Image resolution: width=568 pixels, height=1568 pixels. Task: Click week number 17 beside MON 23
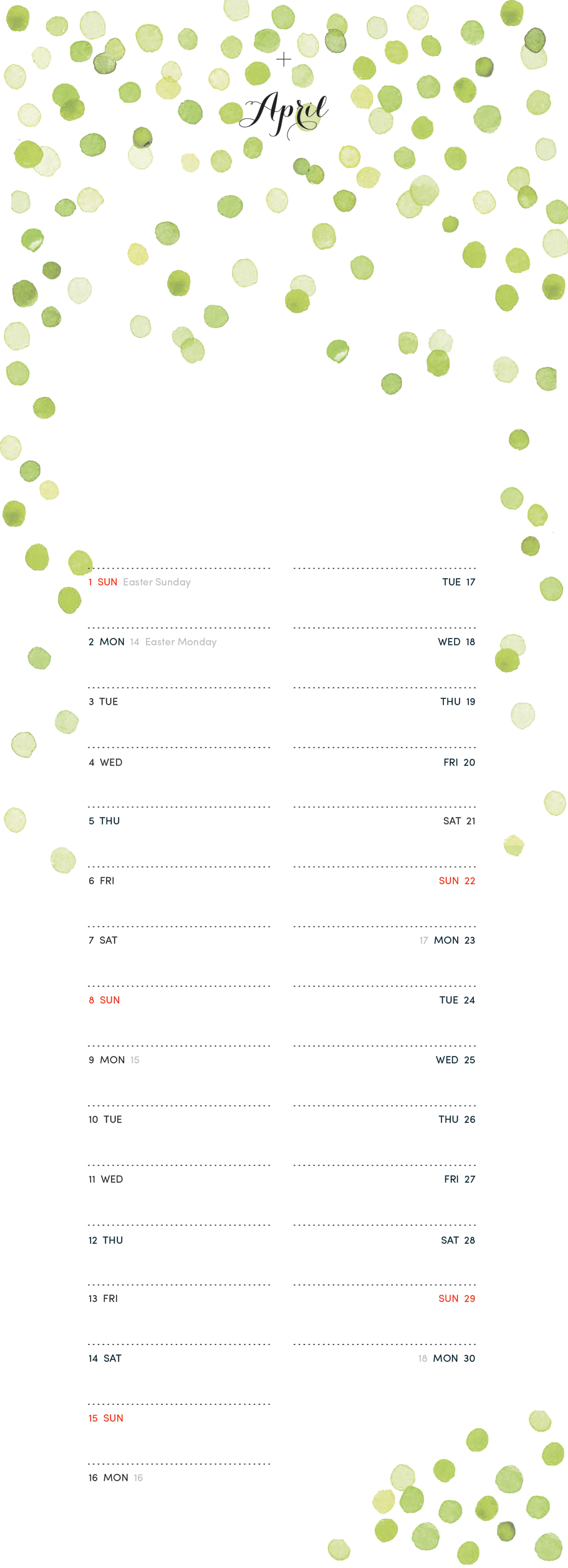[x=423, y=941]
